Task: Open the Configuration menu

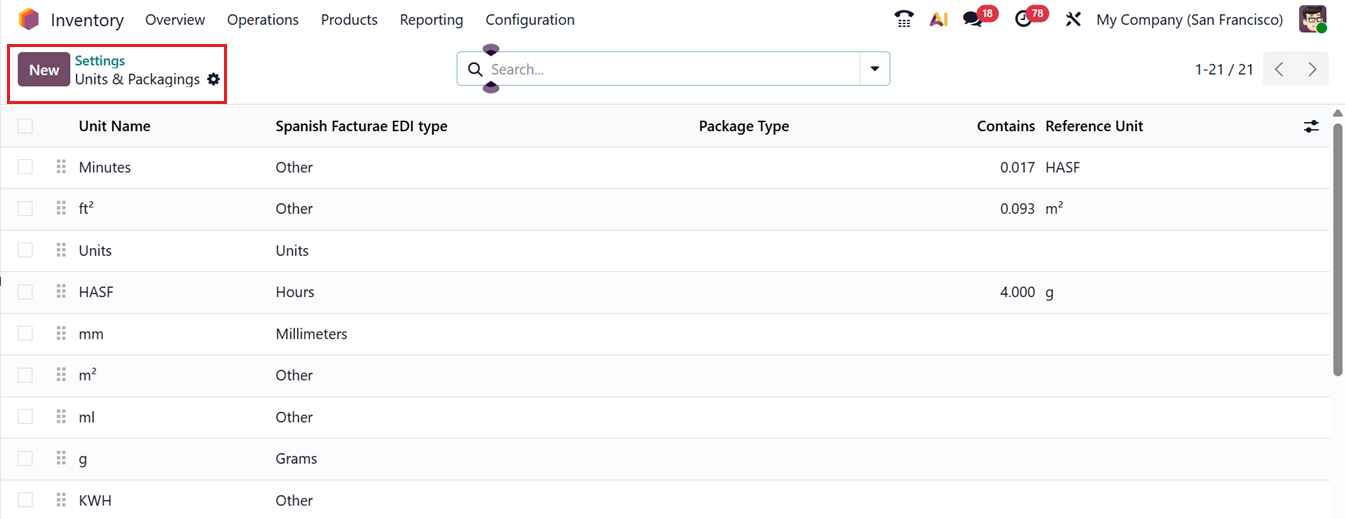Action: [x=530, y=20]
